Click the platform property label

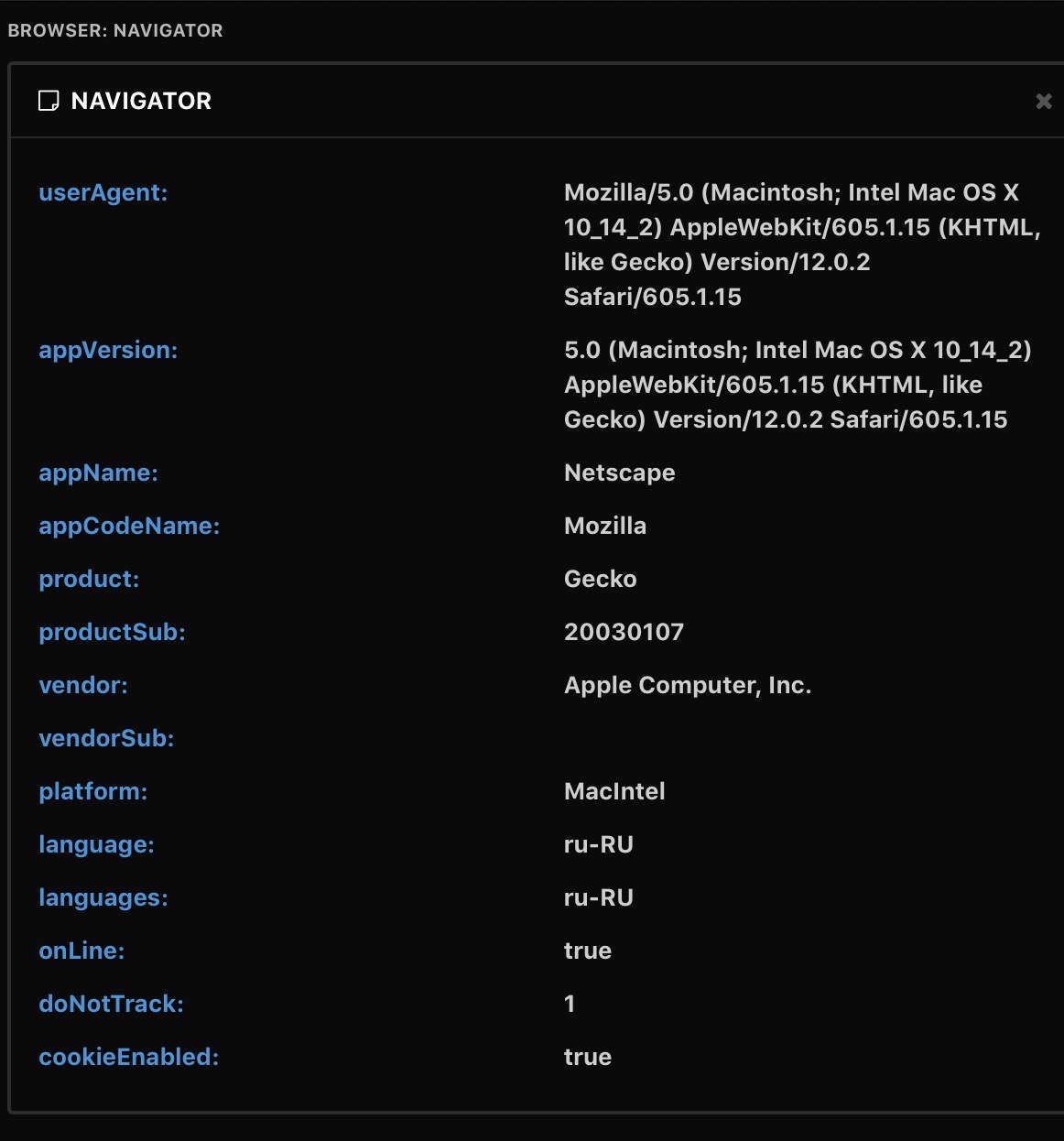93,791
